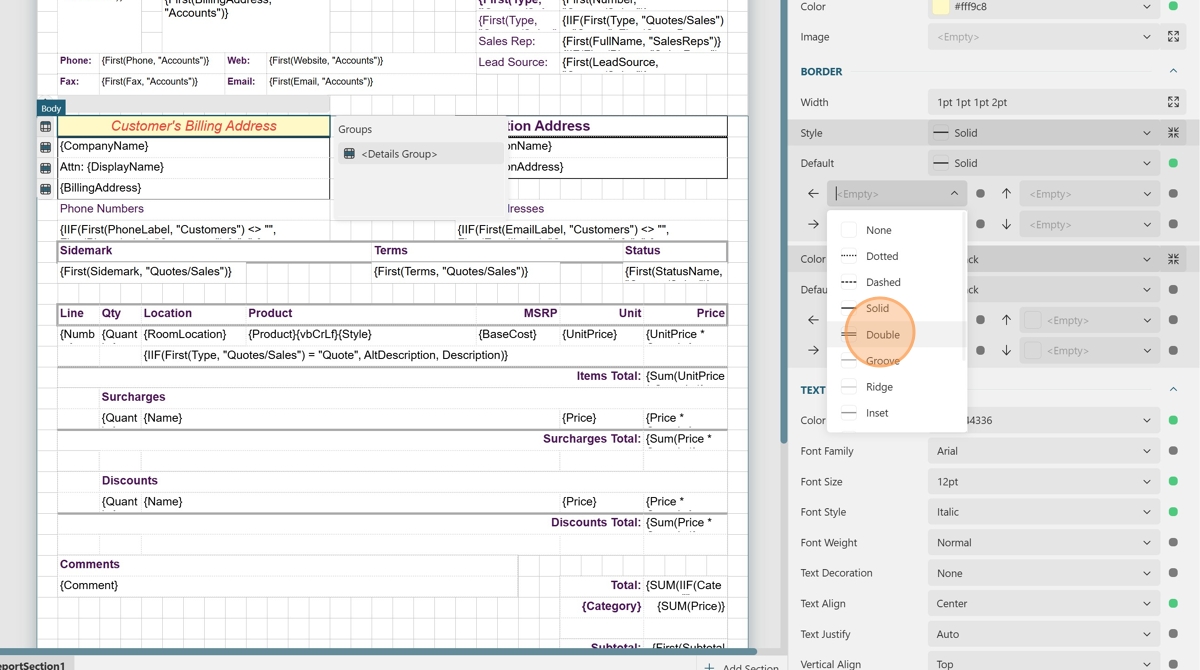
Task: Select the Surcharges Total: label
Action: [x=592, y=439]
